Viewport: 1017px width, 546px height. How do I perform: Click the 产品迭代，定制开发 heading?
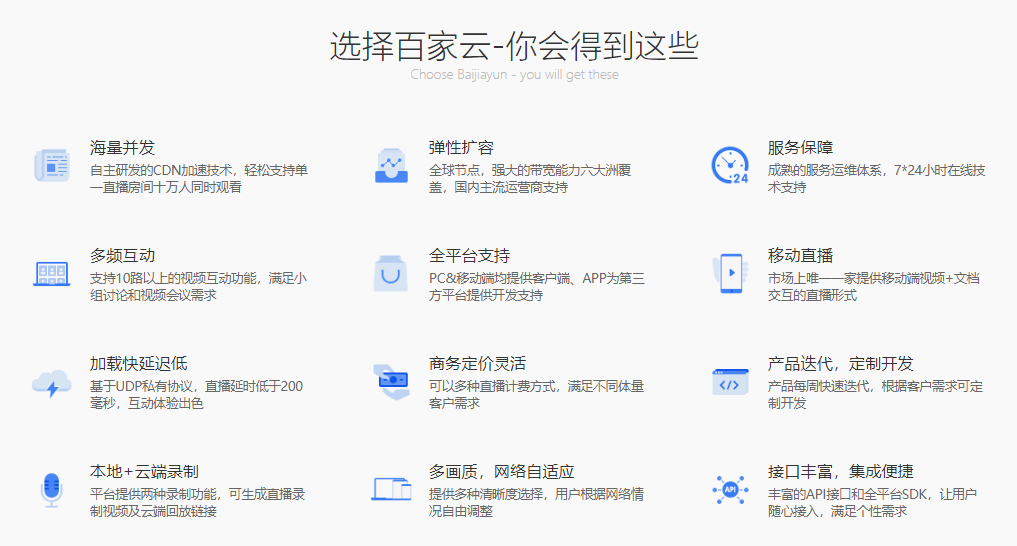click(x=841, y=364)
